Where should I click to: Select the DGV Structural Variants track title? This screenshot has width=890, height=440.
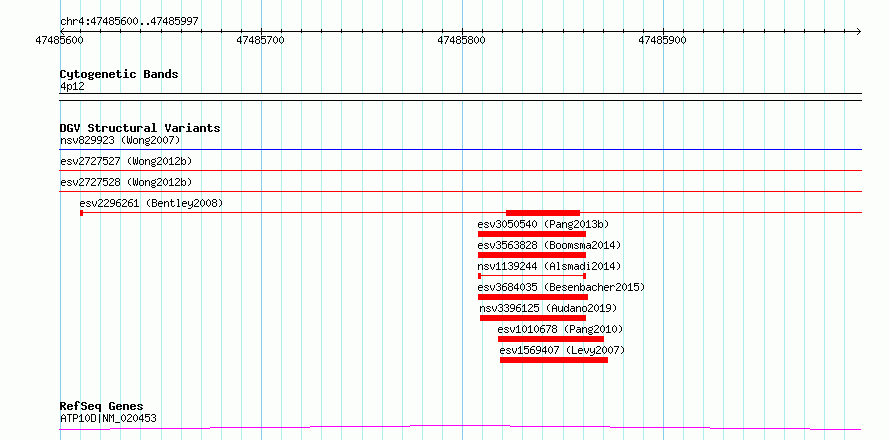tap(140, 128)
